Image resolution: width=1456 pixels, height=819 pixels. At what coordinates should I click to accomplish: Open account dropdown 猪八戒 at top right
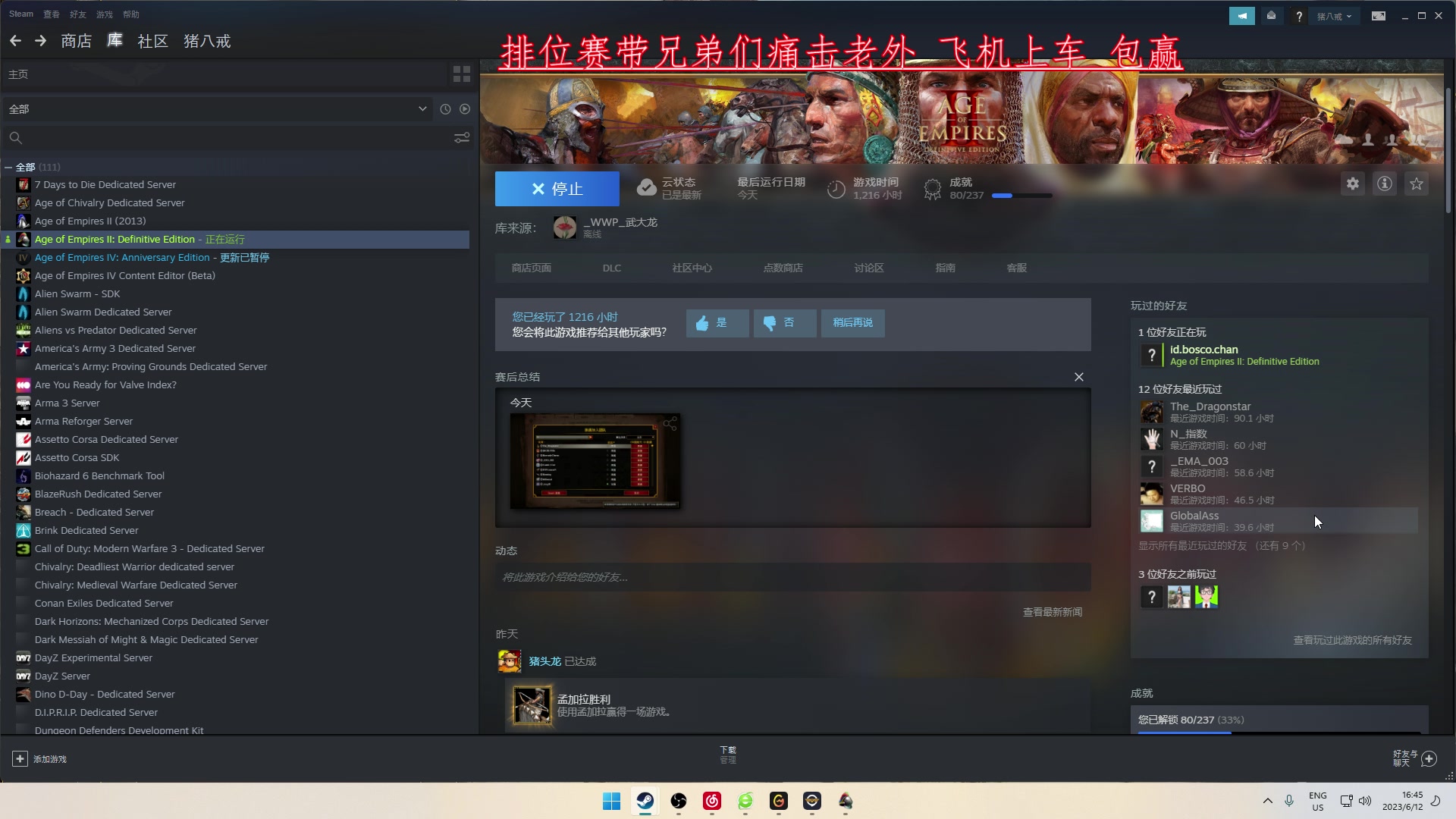tap(1334, 16)
